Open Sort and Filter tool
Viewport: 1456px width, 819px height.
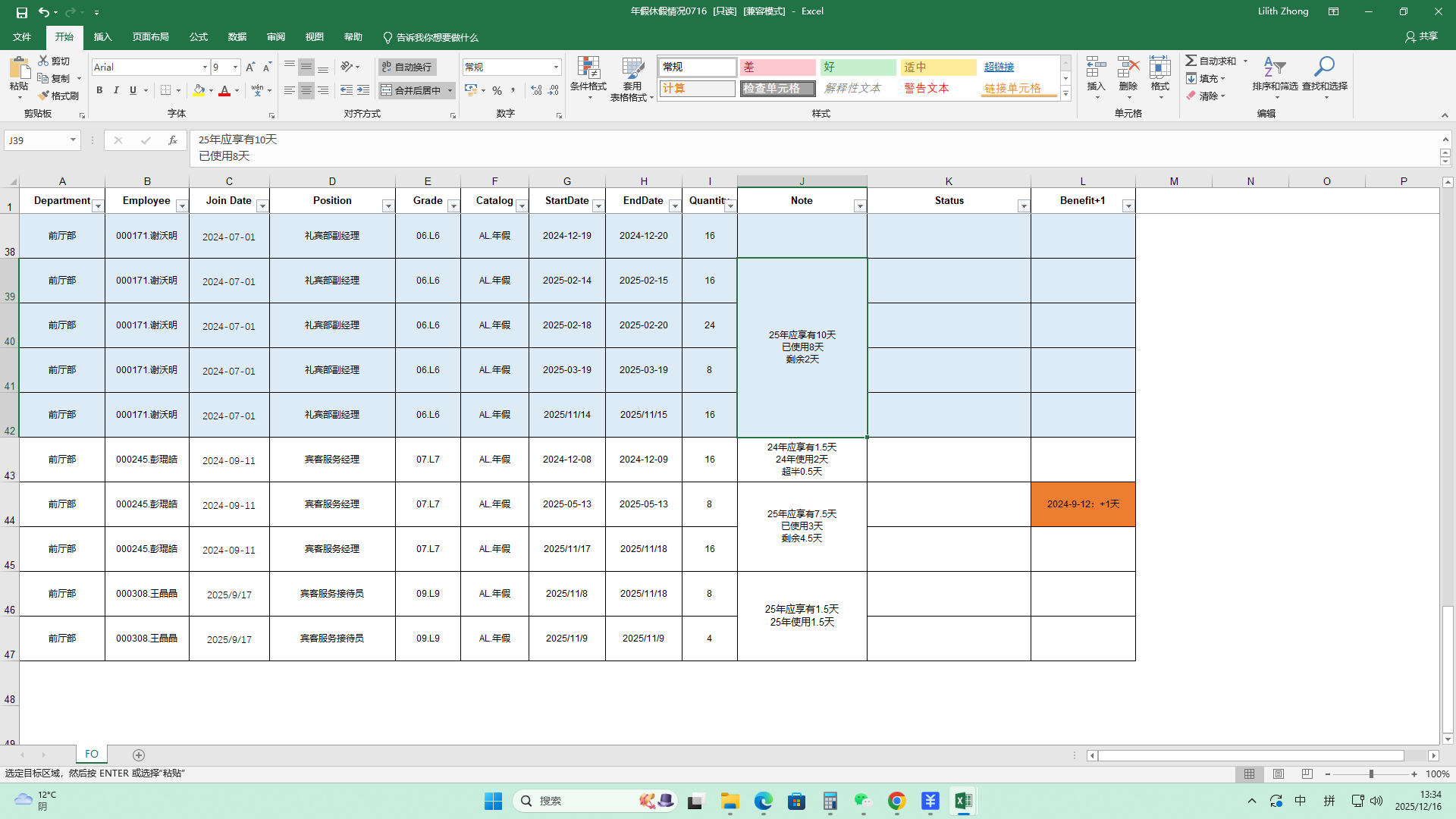click(1275, 68)
